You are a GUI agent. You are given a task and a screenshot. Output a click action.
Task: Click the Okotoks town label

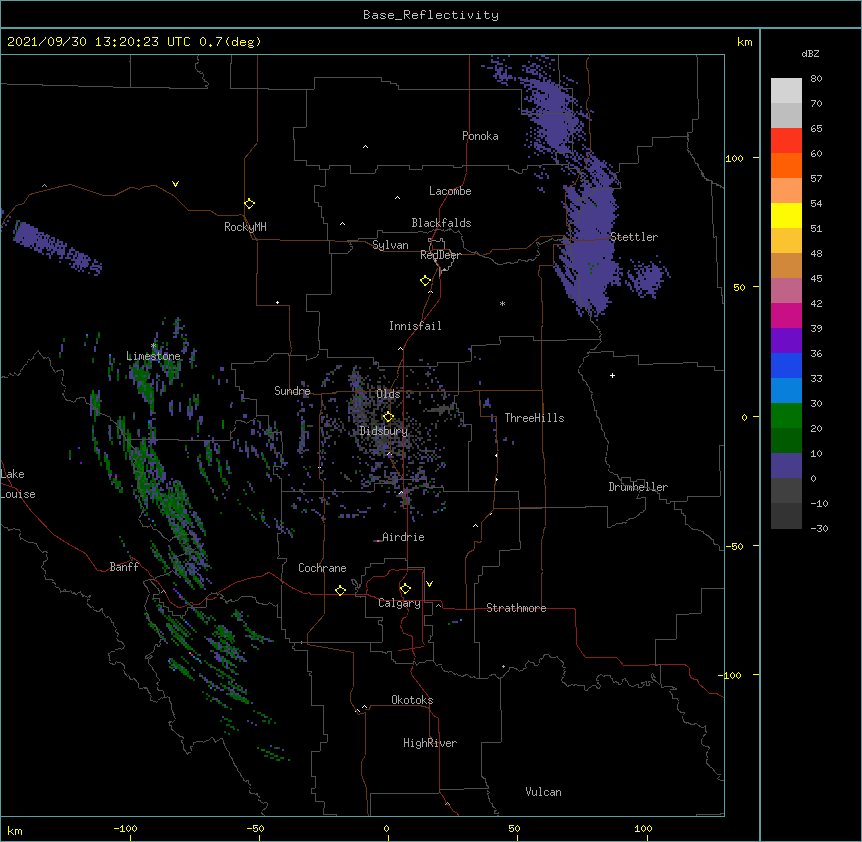[x=412, y=700]
